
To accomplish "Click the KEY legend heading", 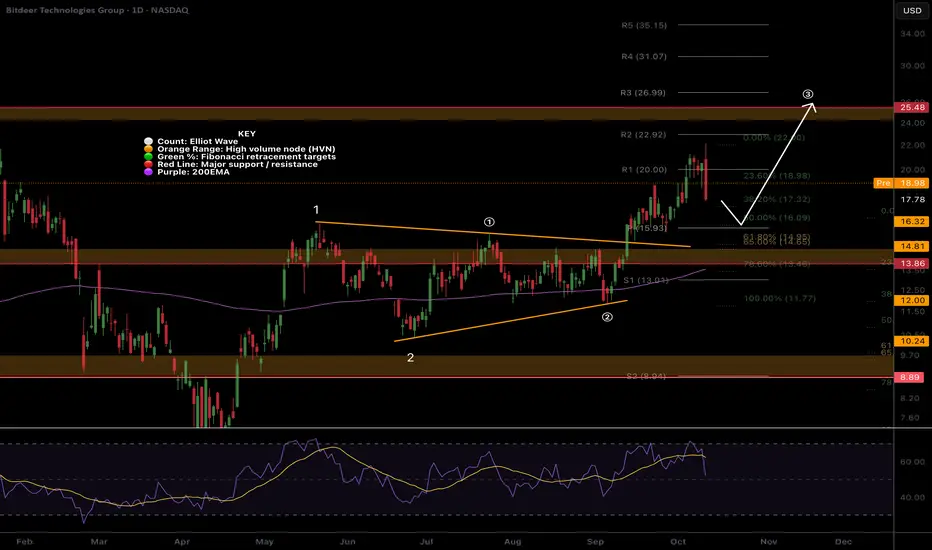I will 246,131.
